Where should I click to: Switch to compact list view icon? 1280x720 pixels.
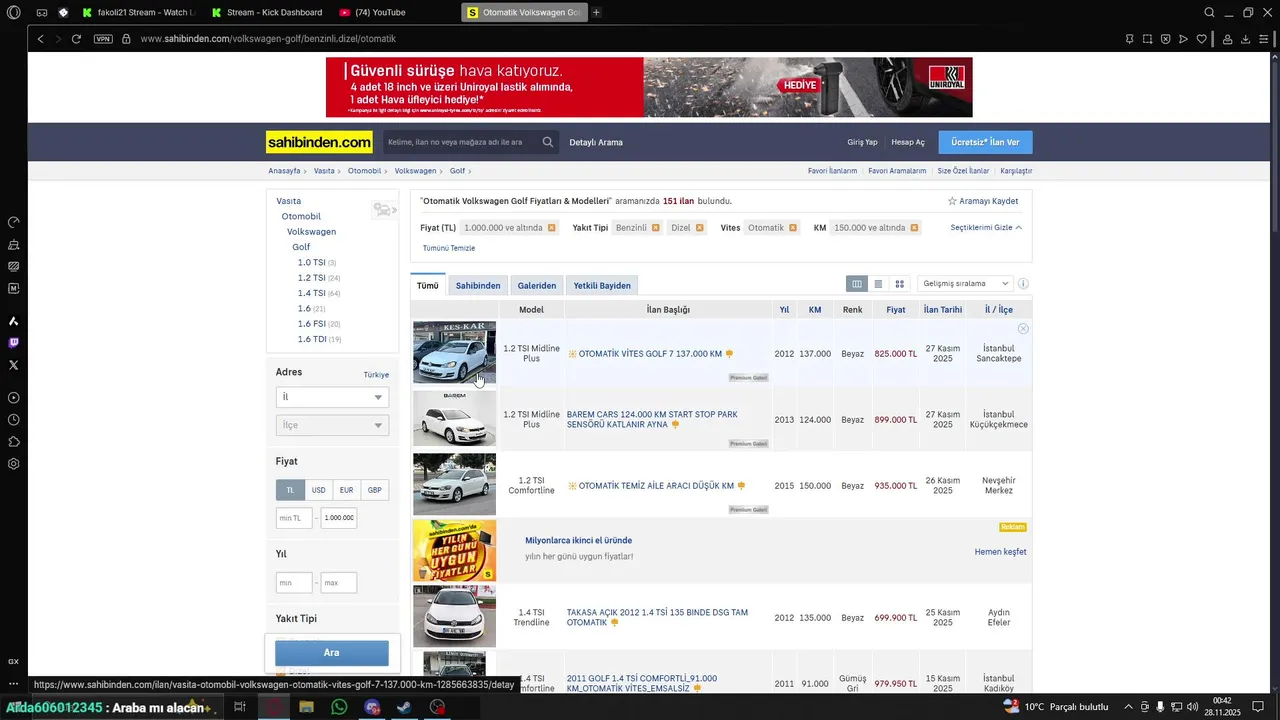click(x=878, y=284)
